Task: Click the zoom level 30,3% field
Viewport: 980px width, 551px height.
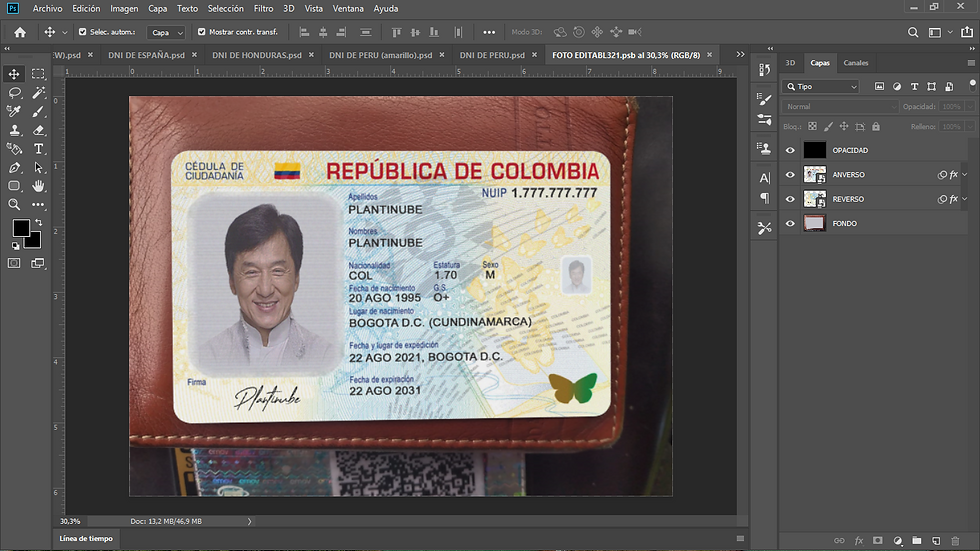Action: (71, 521)
